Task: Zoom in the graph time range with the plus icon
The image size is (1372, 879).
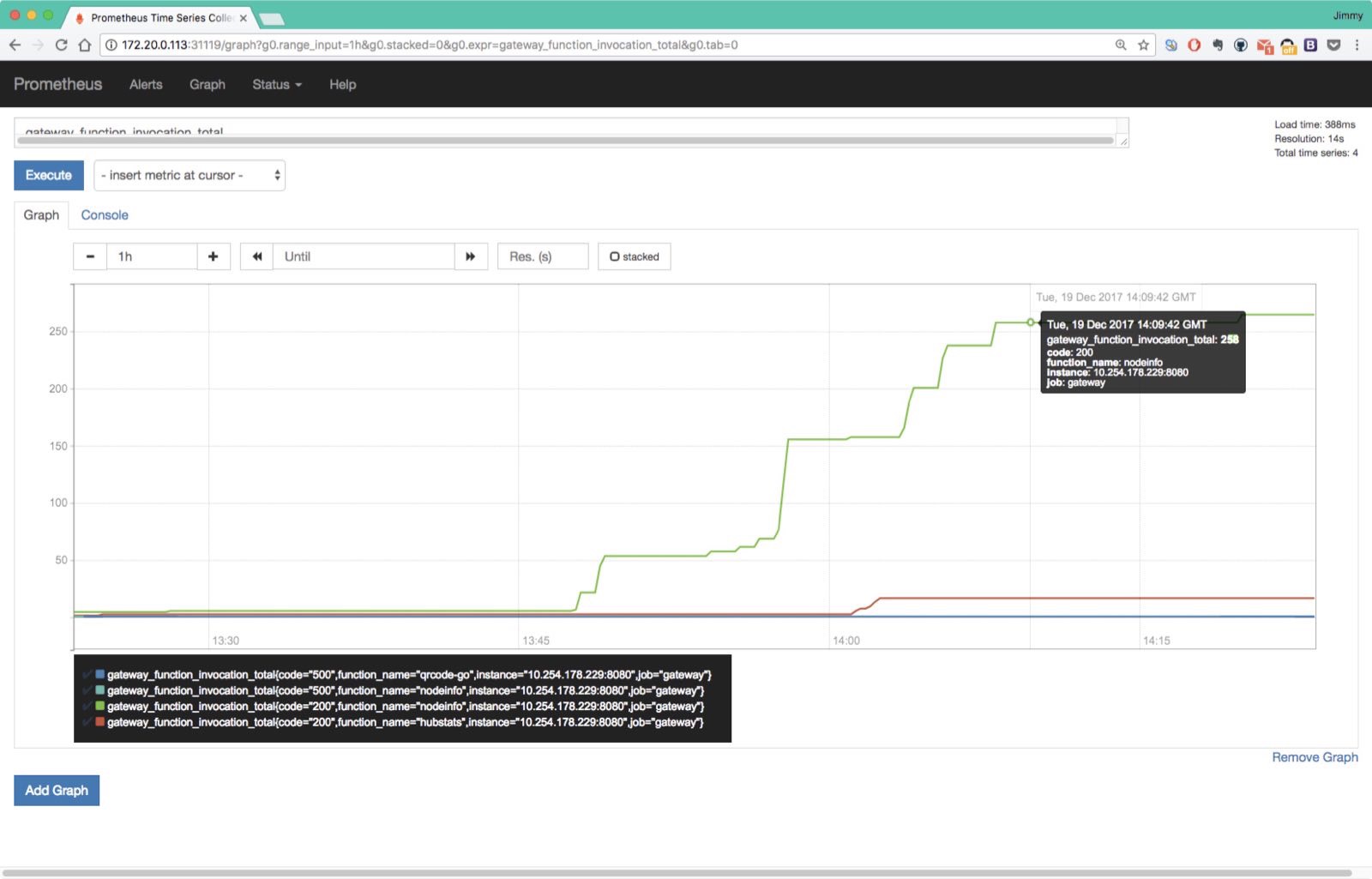Action: [213, 256]
